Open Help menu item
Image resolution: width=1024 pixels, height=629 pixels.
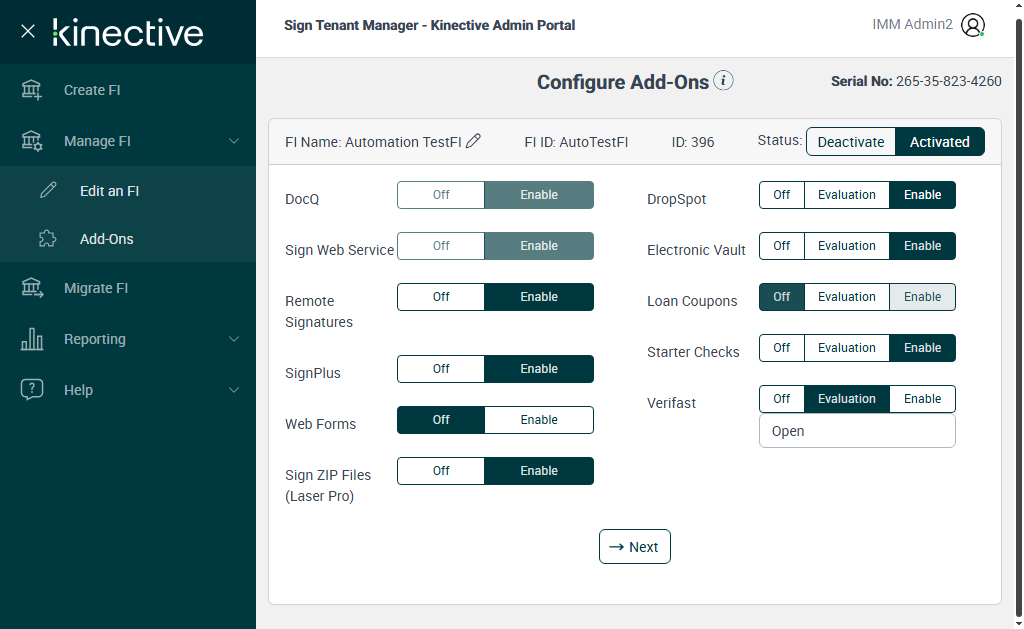pos(128,390)
